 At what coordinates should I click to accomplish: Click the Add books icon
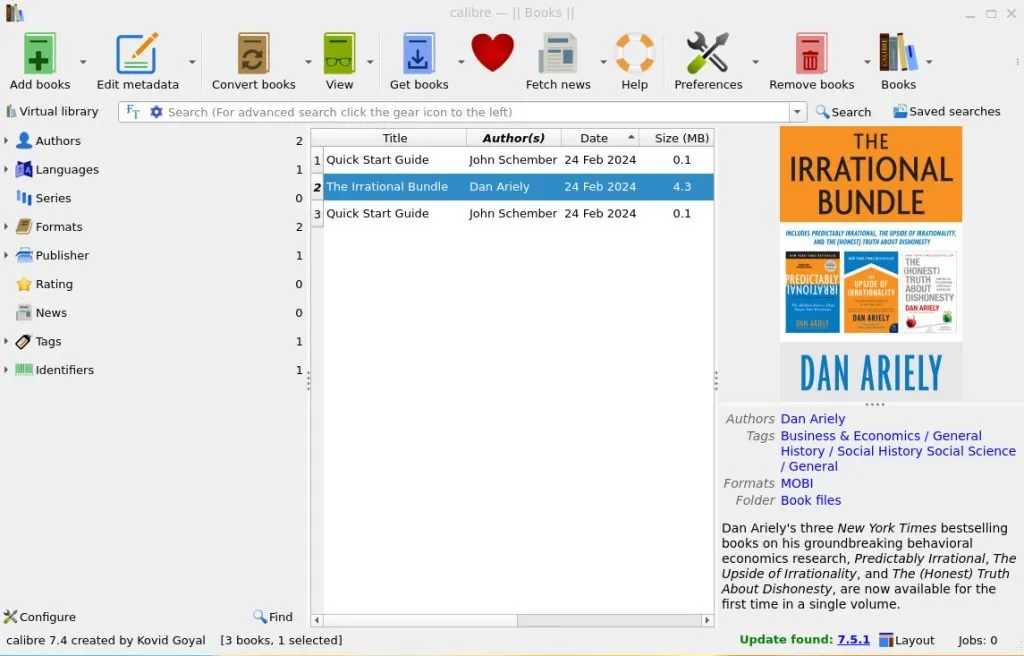point(39,54)
